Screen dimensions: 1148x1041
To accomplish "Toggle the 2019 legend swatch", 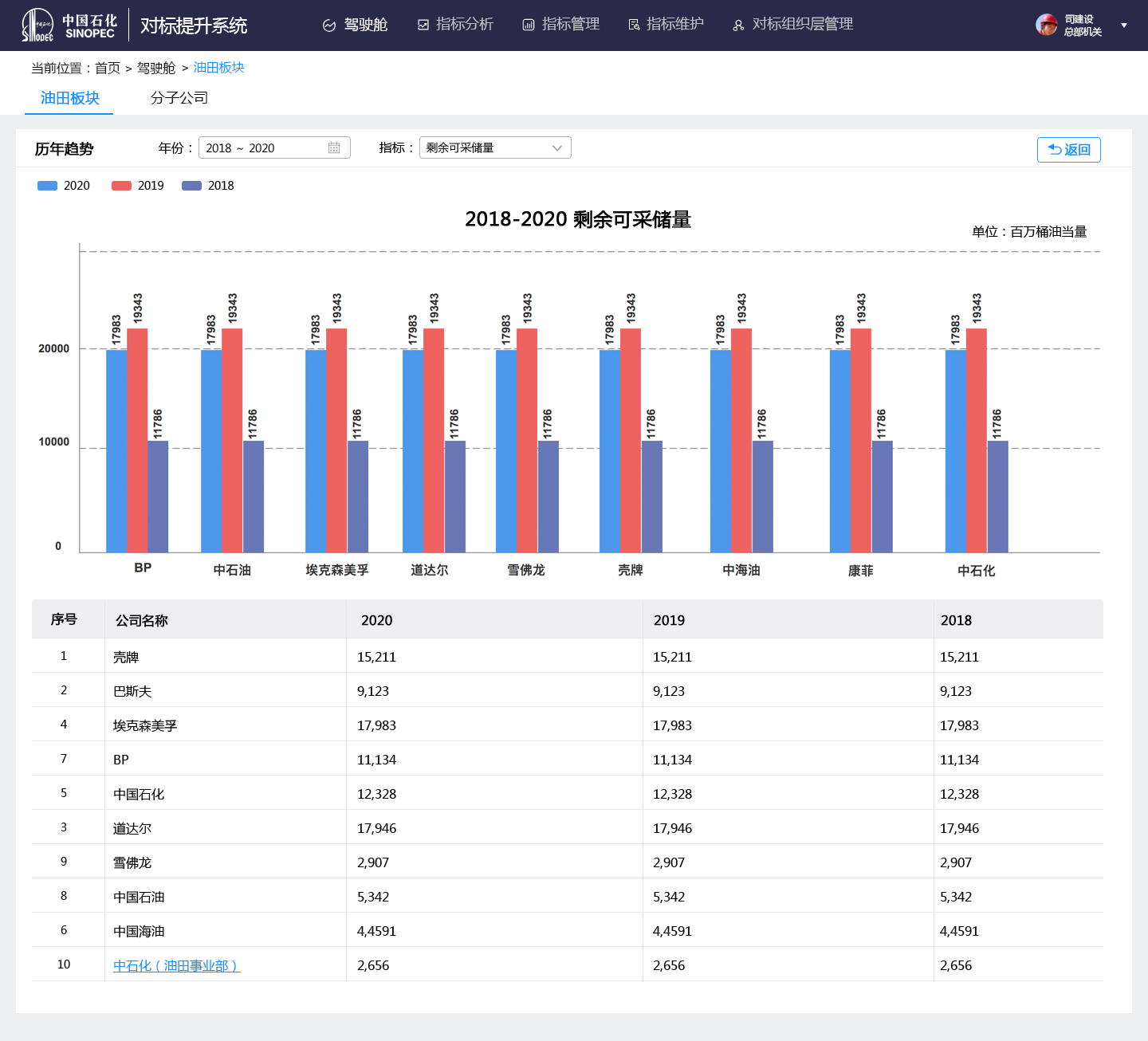I will point(121,186).
